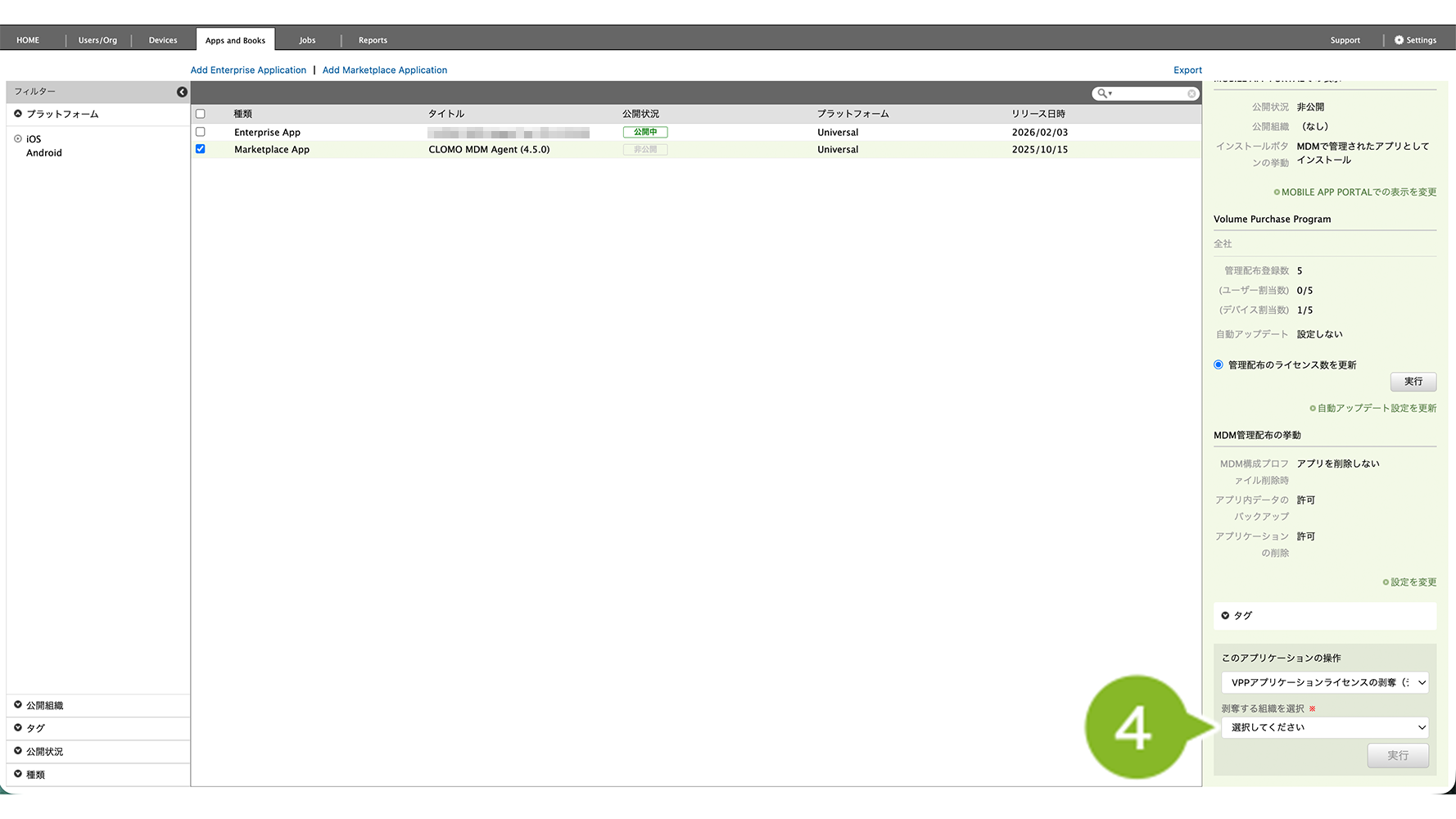Uncheck the Marketplace App row checkbox
1456x819 pixels.
tap(201, 149)
